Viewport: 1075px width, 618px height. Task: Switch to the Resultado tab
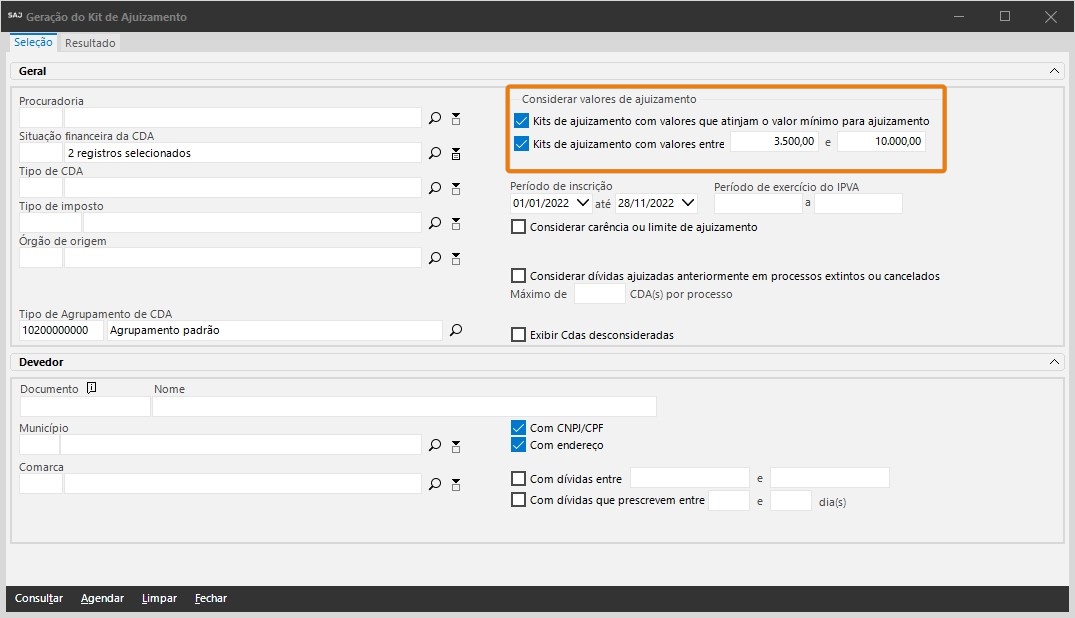(x=91, y=43)
